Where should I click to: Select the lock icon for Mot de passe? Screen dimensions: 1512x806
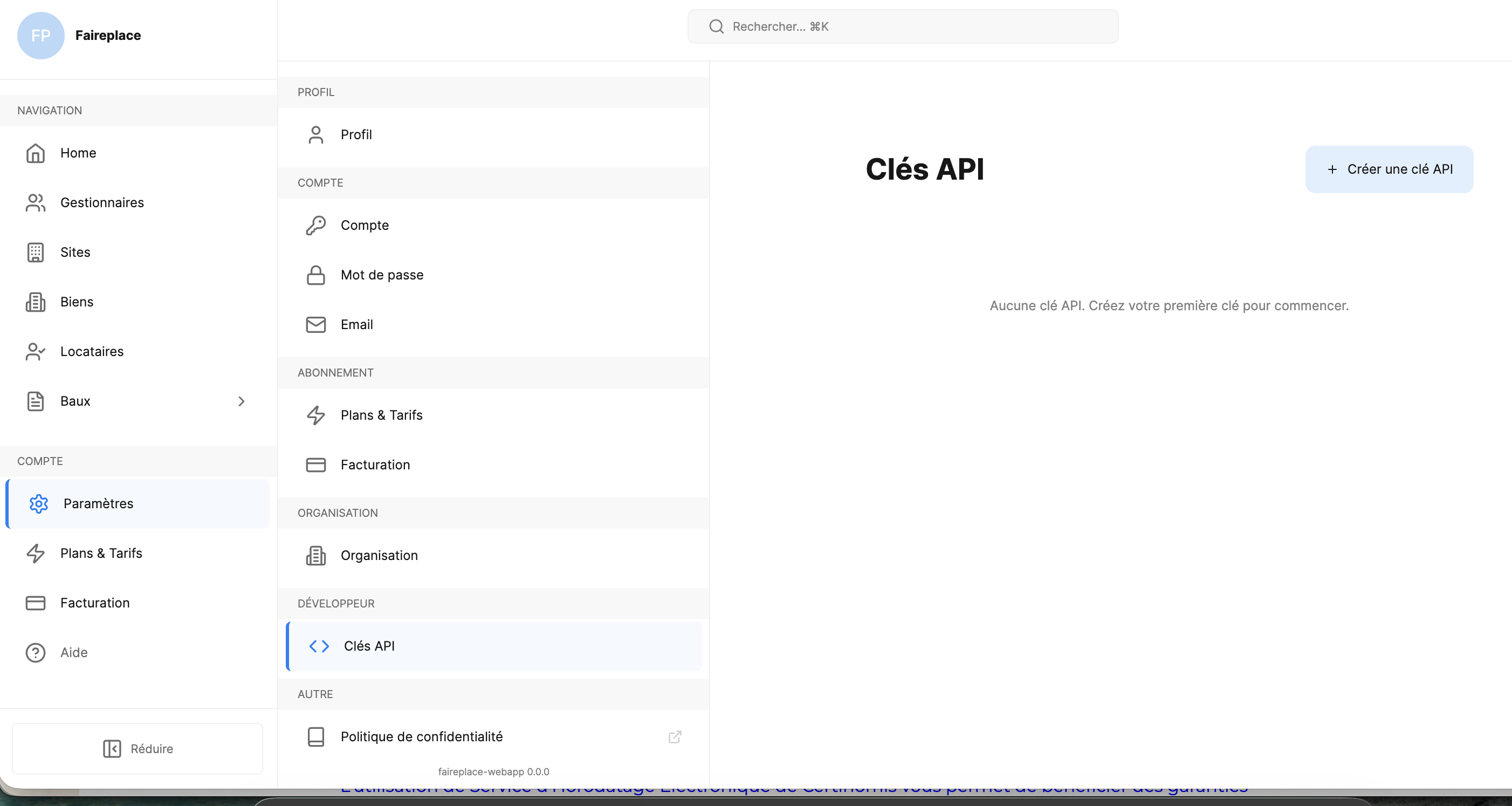[316, 275]
